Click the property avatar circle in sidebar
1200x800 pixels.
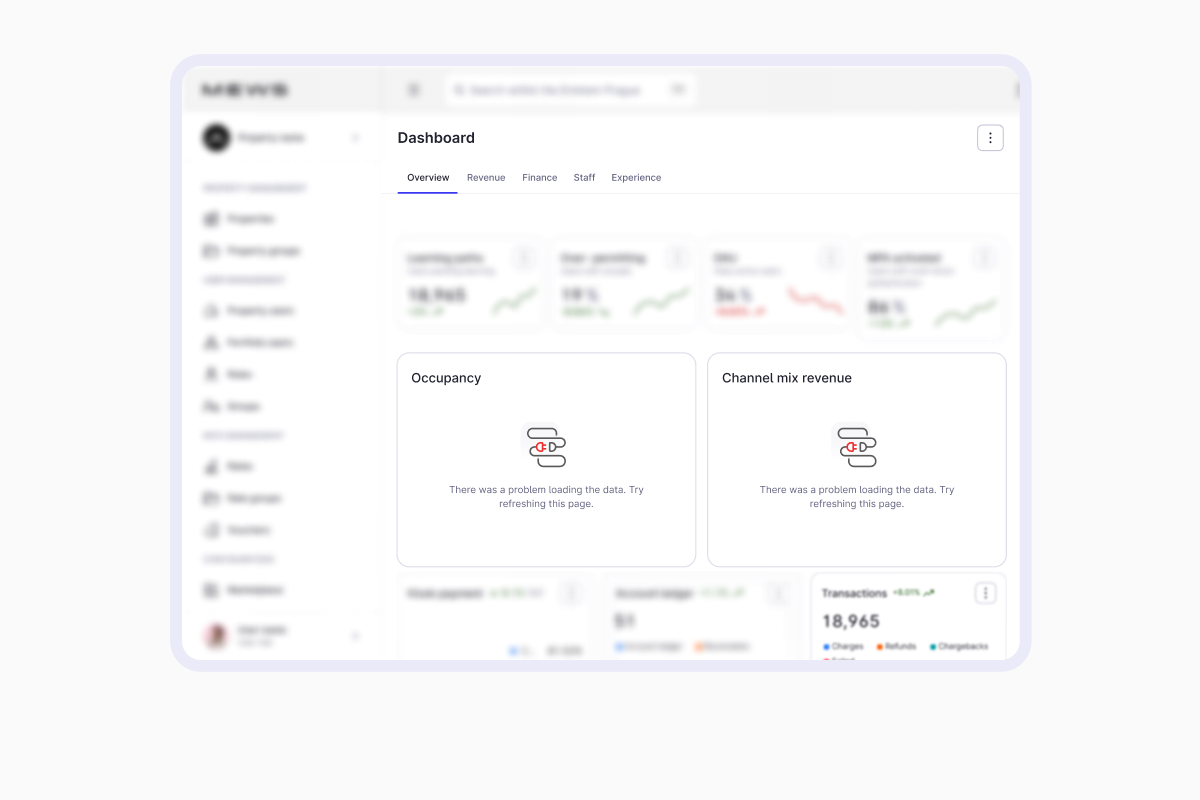coord(216,138)
